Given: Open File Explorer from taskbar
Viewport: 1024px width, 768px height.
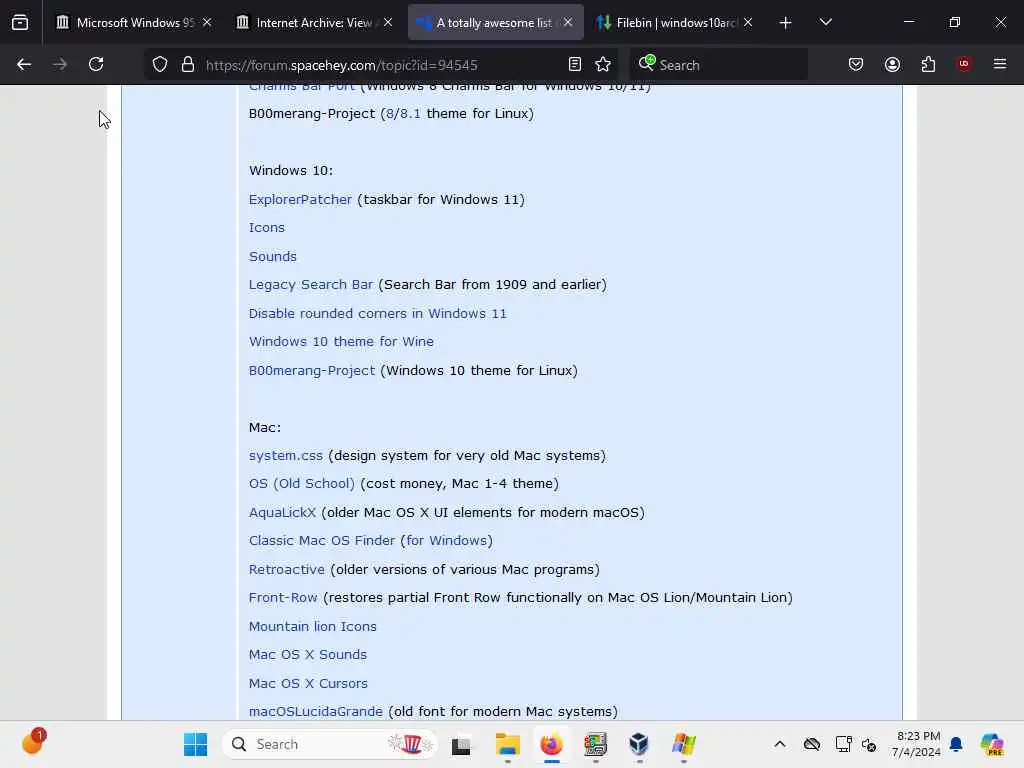Looking at the screenshot, I should tap(507, 744).
